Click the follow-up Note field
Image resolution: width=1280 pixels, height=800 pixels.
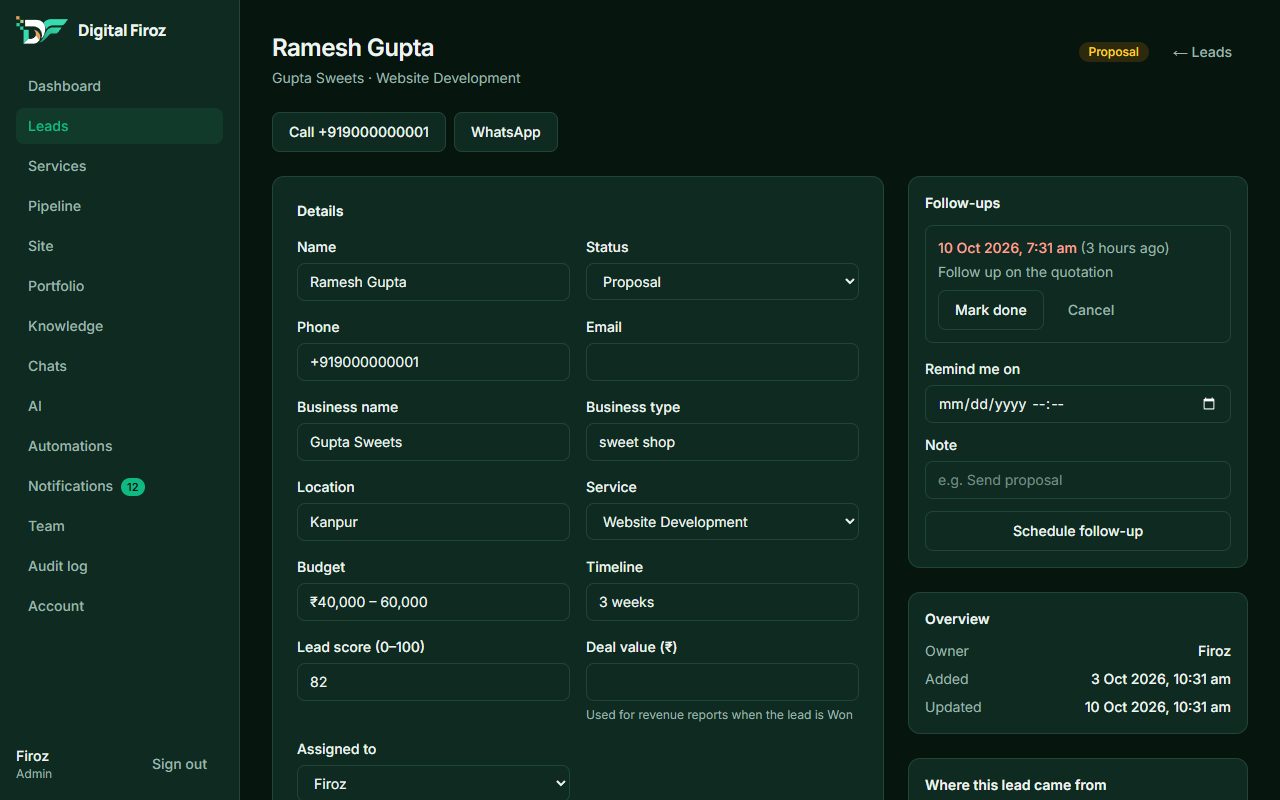[x=1078, y=480]
